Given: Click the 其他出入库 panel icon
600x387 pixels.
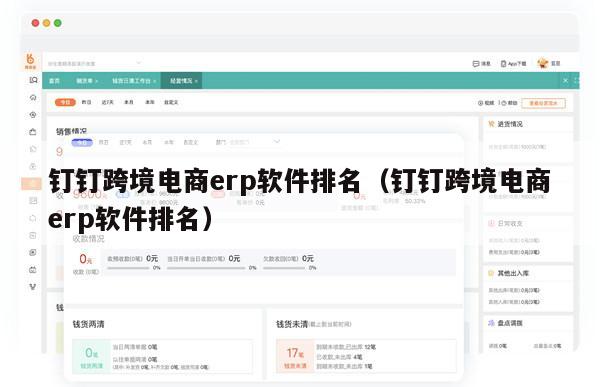Looking at the screenshot, I should click(491, 273).
